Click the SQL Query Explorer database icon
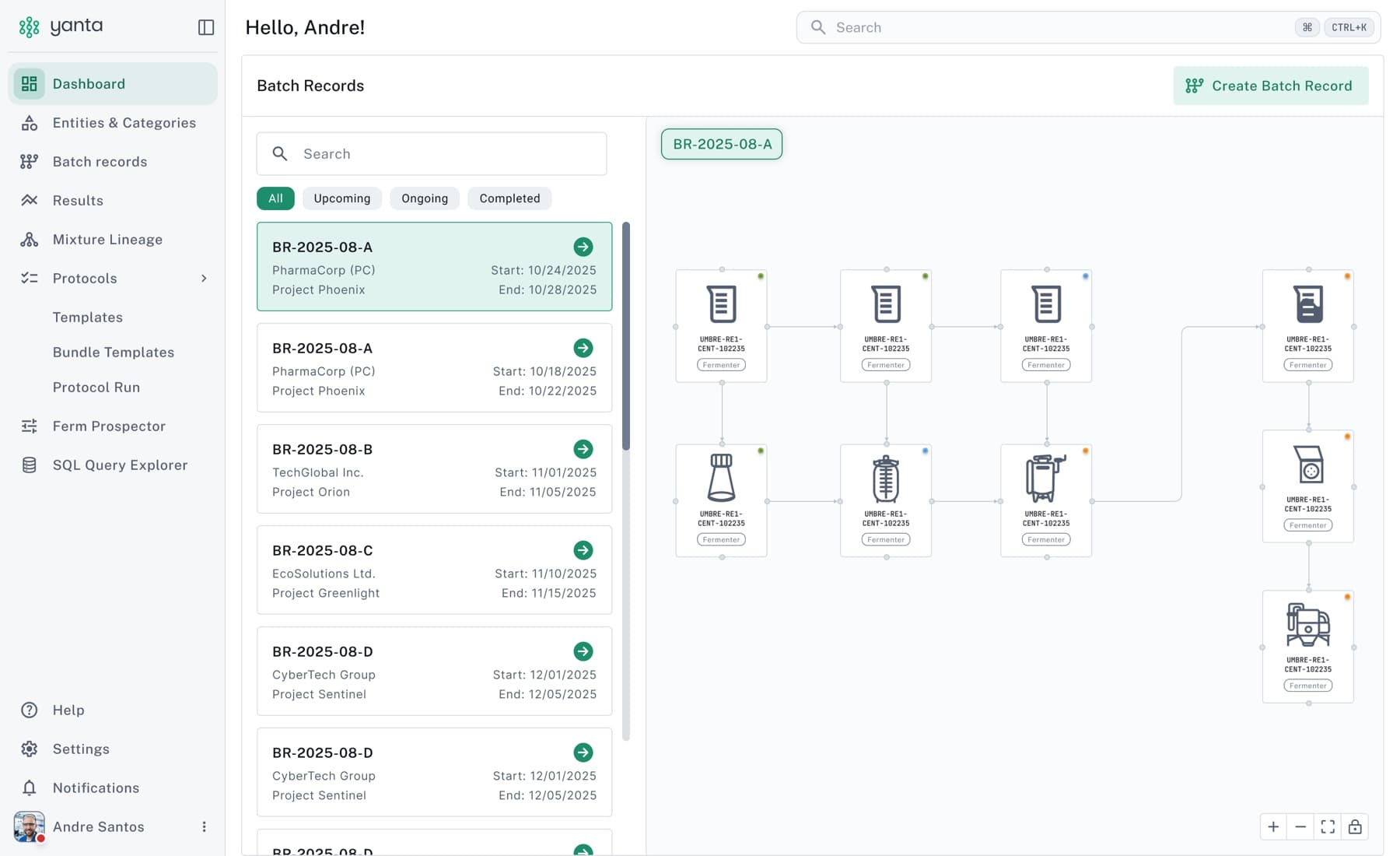1400x856 pixels. click(x=30, y=465)
